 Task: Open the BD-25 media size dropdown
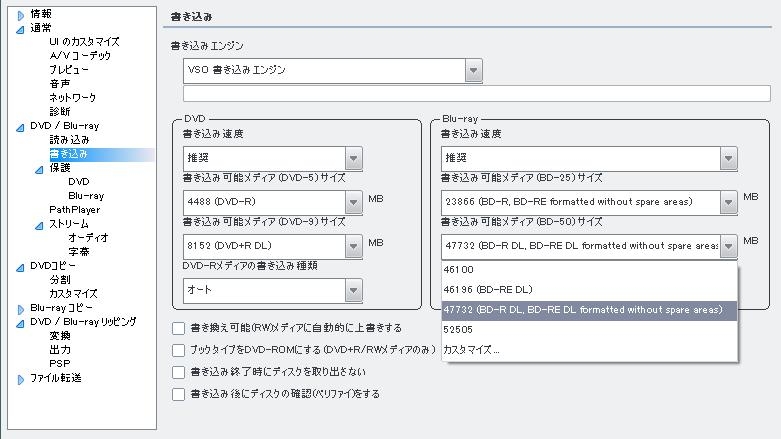pyautogui.click(x=728, y=202)
